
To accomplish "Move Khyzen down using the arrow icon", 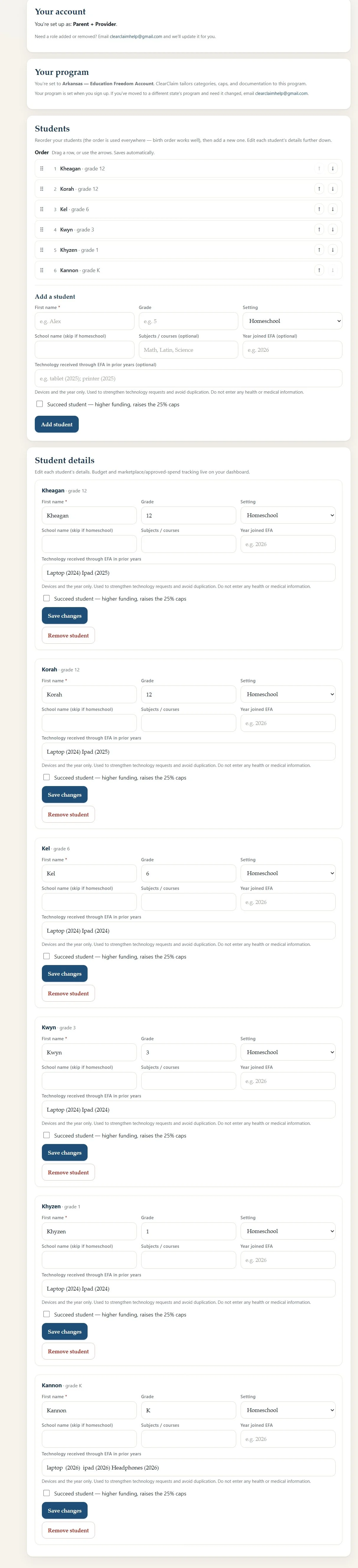I will (332, 249).
